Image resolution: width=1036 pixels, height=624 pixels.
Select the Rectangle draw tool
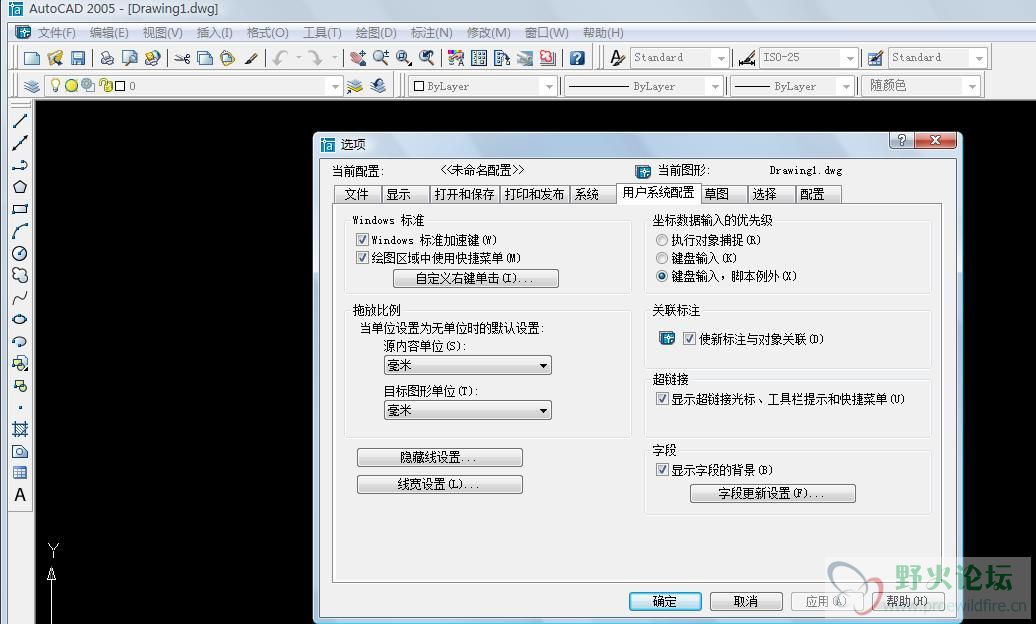(20, 209)
